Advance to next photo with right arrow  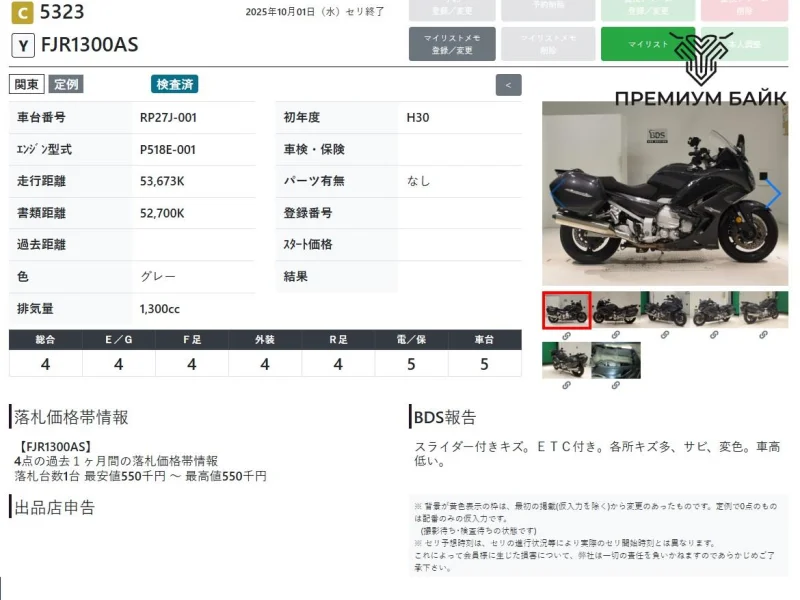[x=773, y=194]
